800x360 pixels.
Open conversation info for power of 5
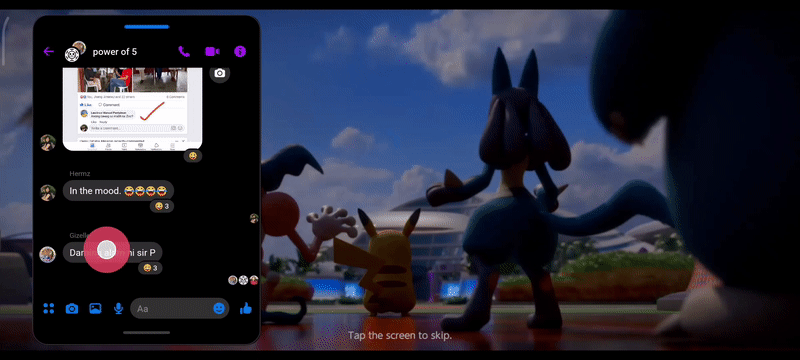point(240,52)
